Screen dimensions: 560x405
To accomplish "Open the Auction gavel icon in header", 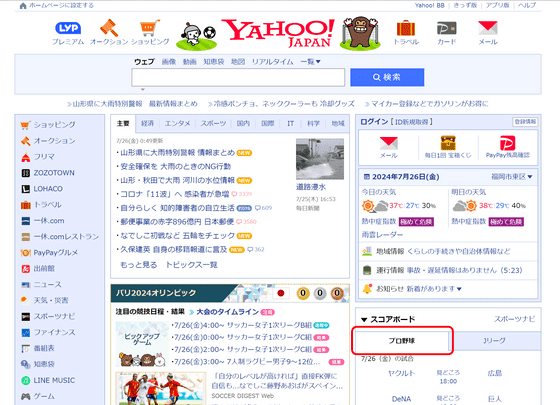I will click(x=109, y=28).
